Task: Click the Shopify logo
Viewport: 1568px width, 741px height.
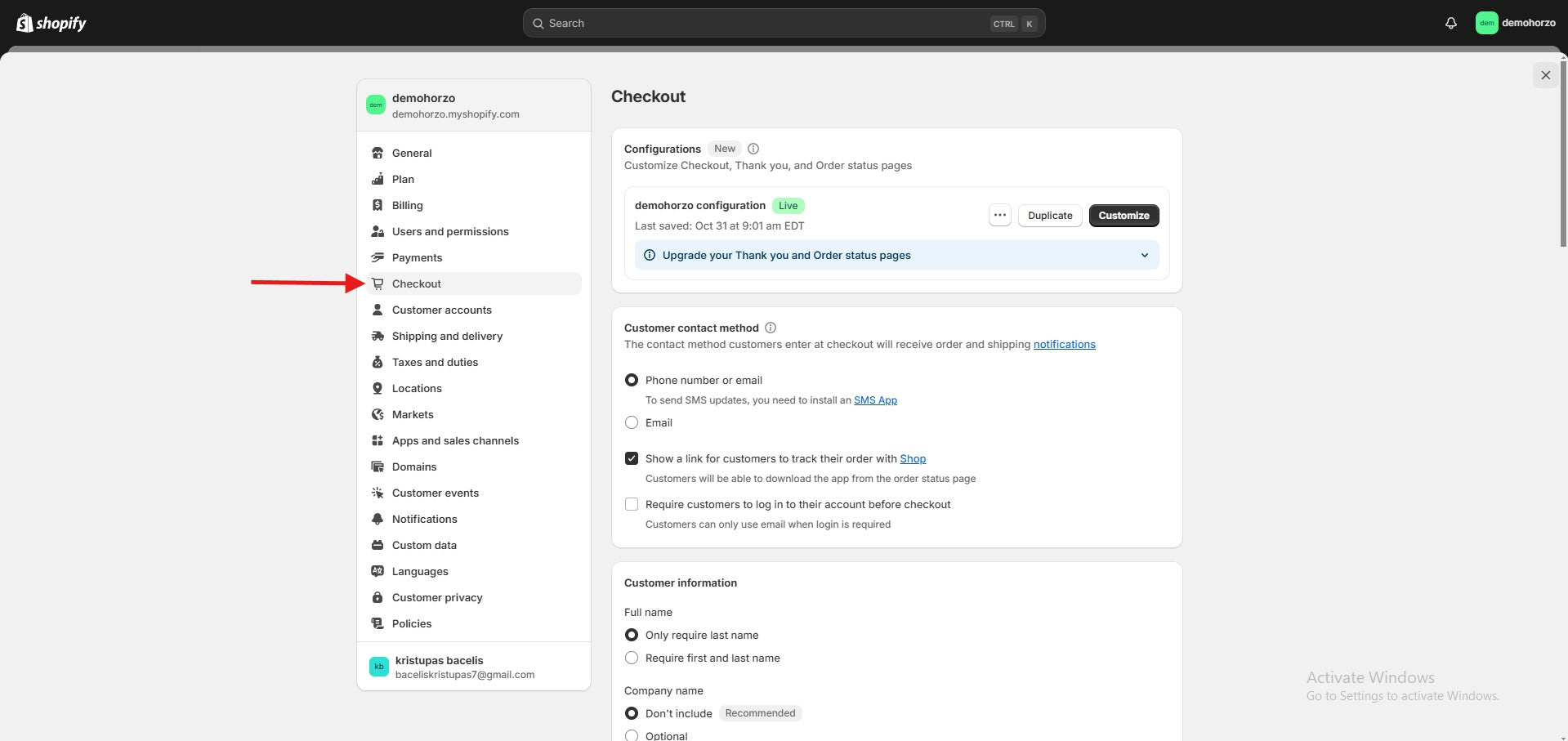Action: (x=51, y=23)
